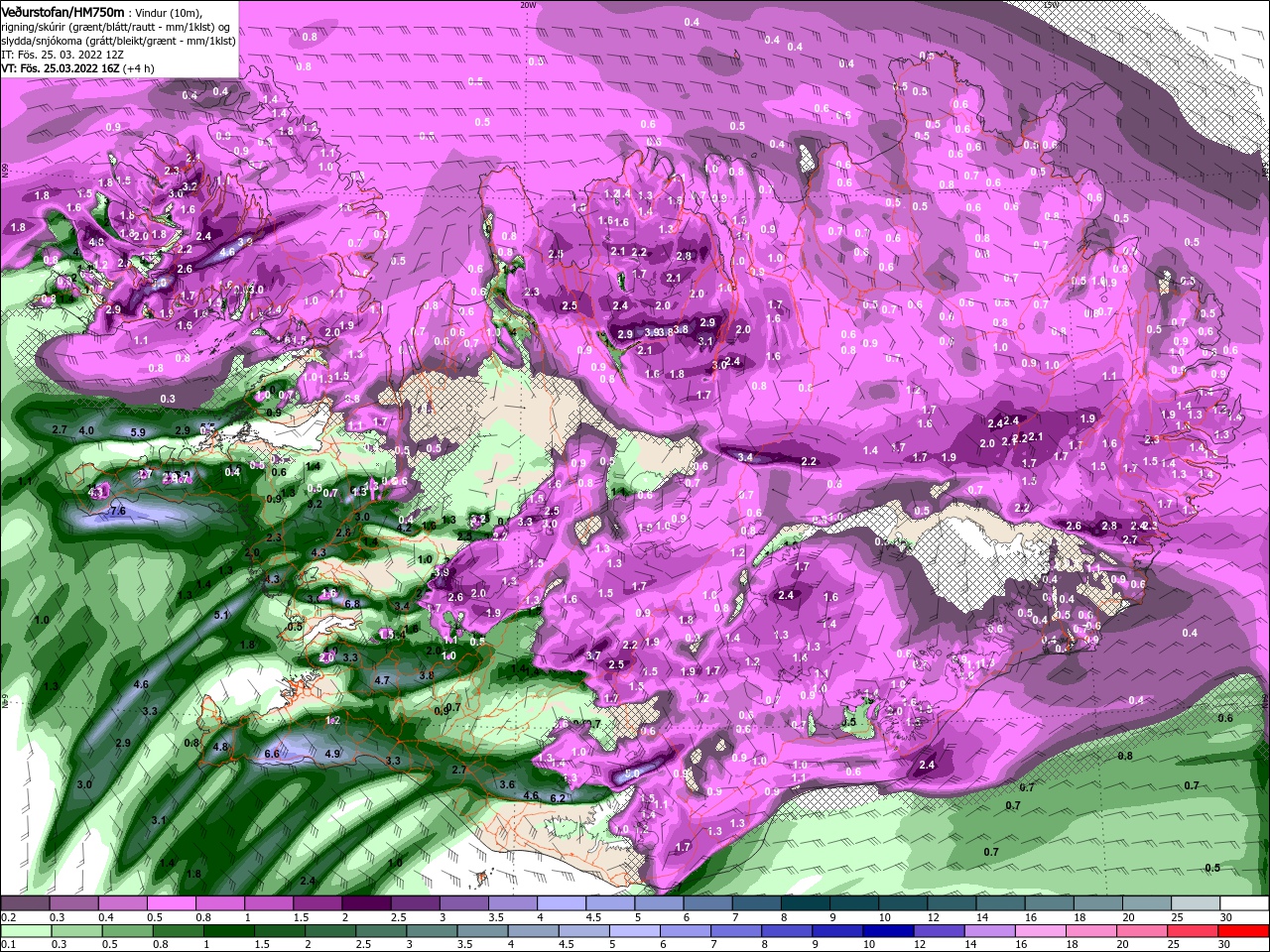The image size is (1270, 952).
Task: Click the 6.2 precipitation value on map
Action: coord(557,797)
